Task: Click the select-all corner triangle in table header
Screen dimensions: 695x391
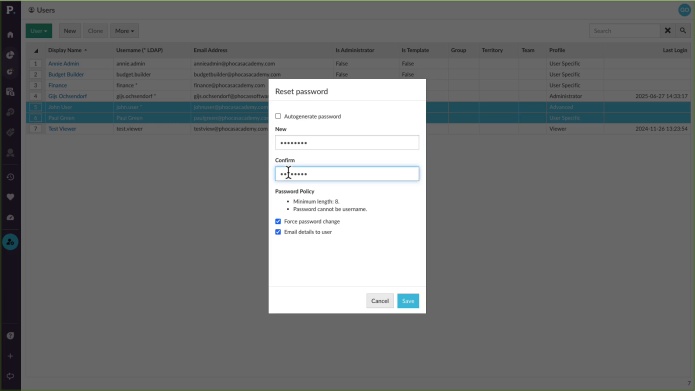Action: pos(36,51)
